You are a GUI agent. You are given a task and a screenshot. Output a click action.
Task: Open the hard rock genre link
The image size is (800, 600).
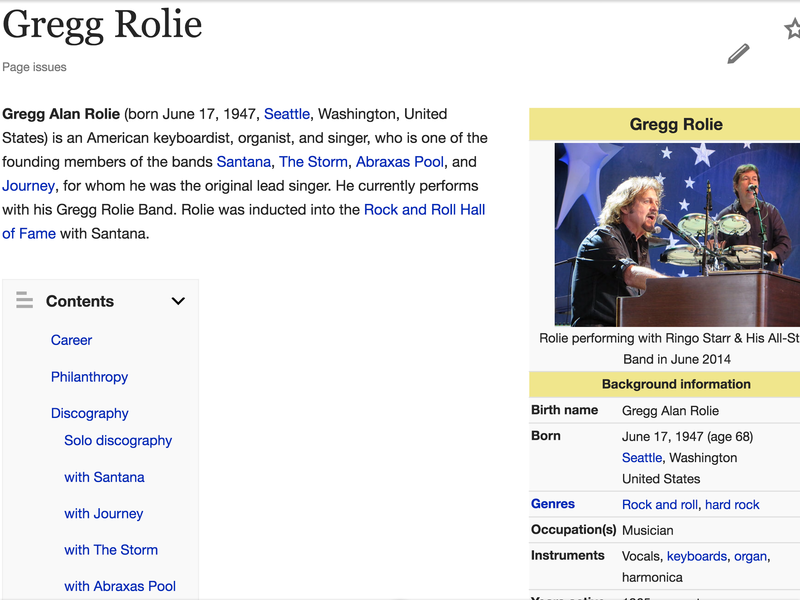pyautogui.click(x=732, y=505)
